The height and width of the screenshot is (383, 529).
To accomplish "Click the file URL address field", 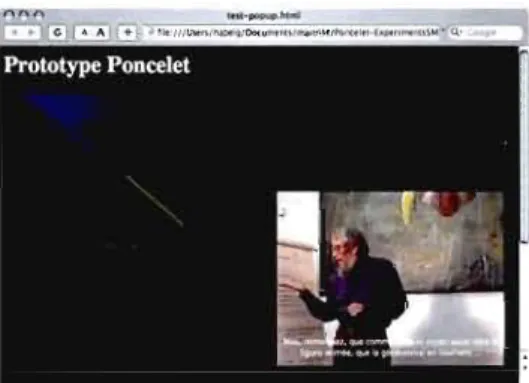I will tap(293, 32).
